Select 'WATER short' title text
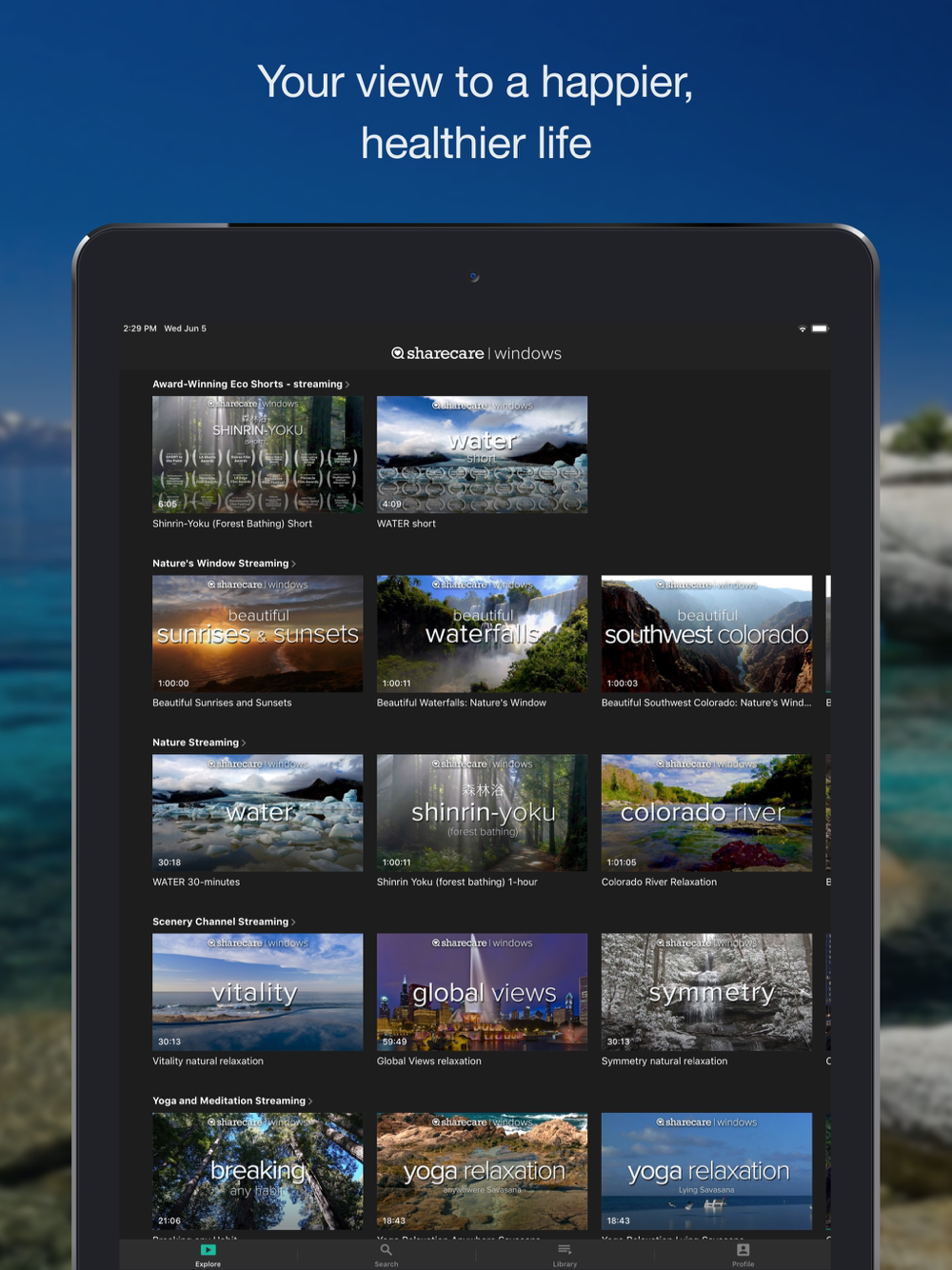952x1270 pixels. click(x=407, y=524)
